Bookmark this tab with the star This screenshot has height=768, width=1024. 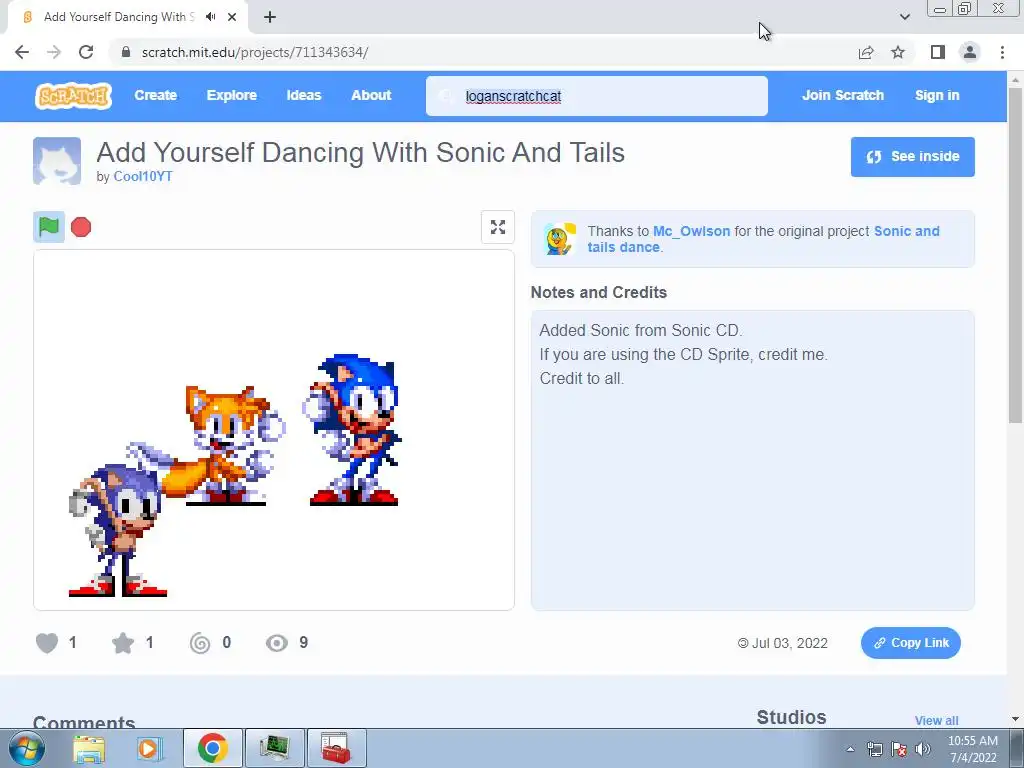tap(898, 52)
